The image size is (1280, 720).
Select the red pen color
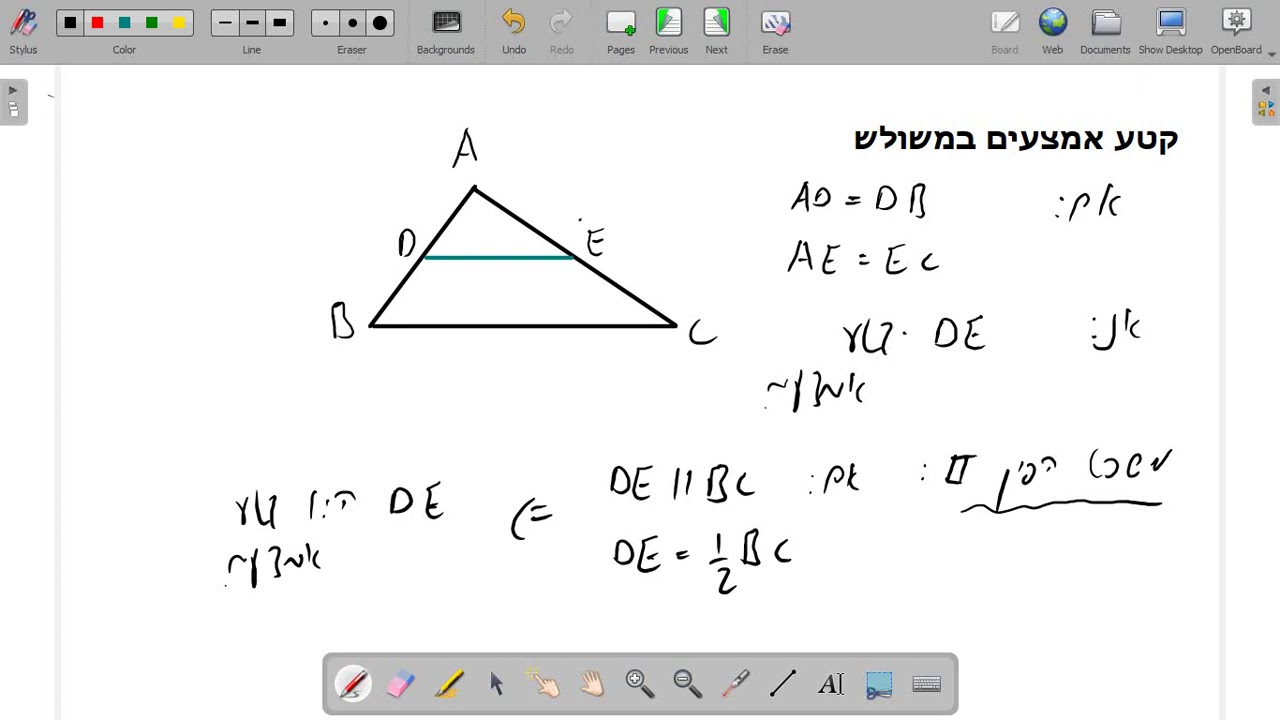[97, 23]
